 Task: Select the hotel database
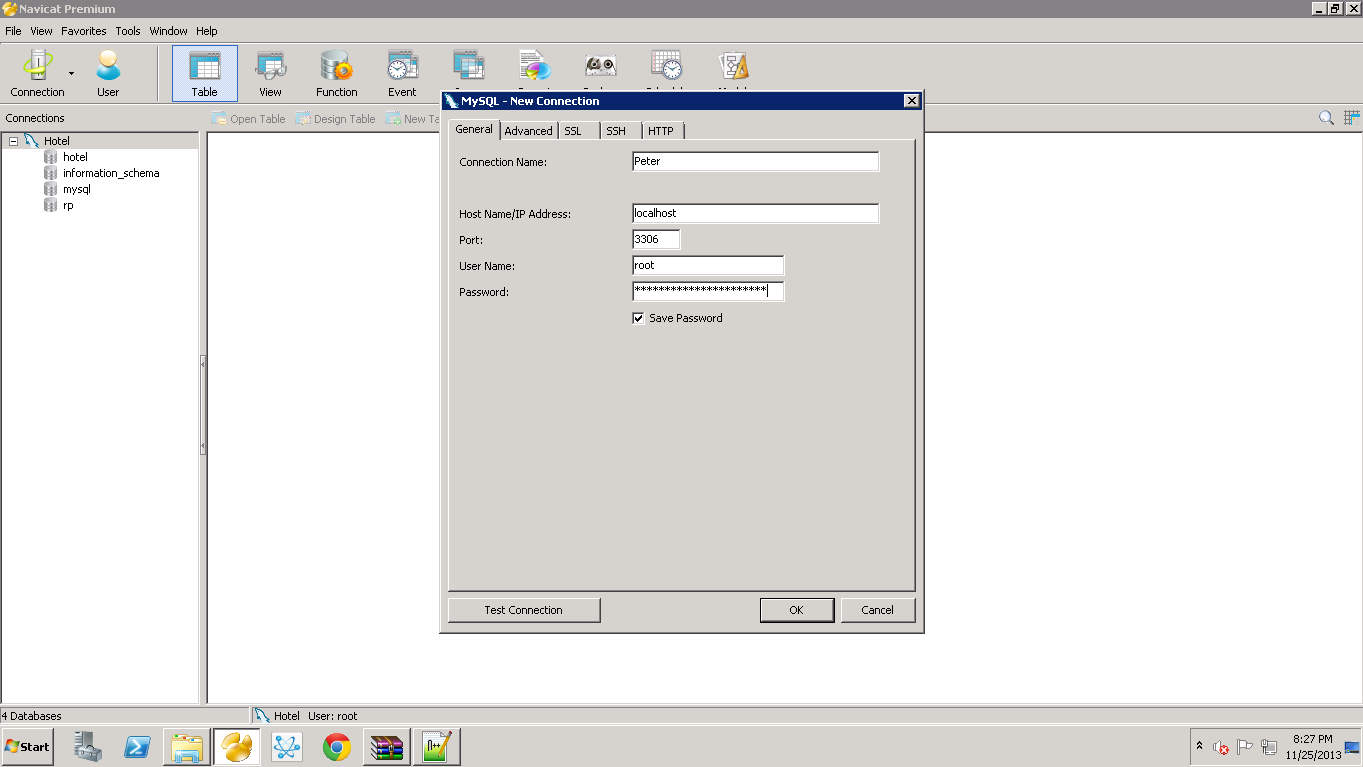[x=75, y=157]
